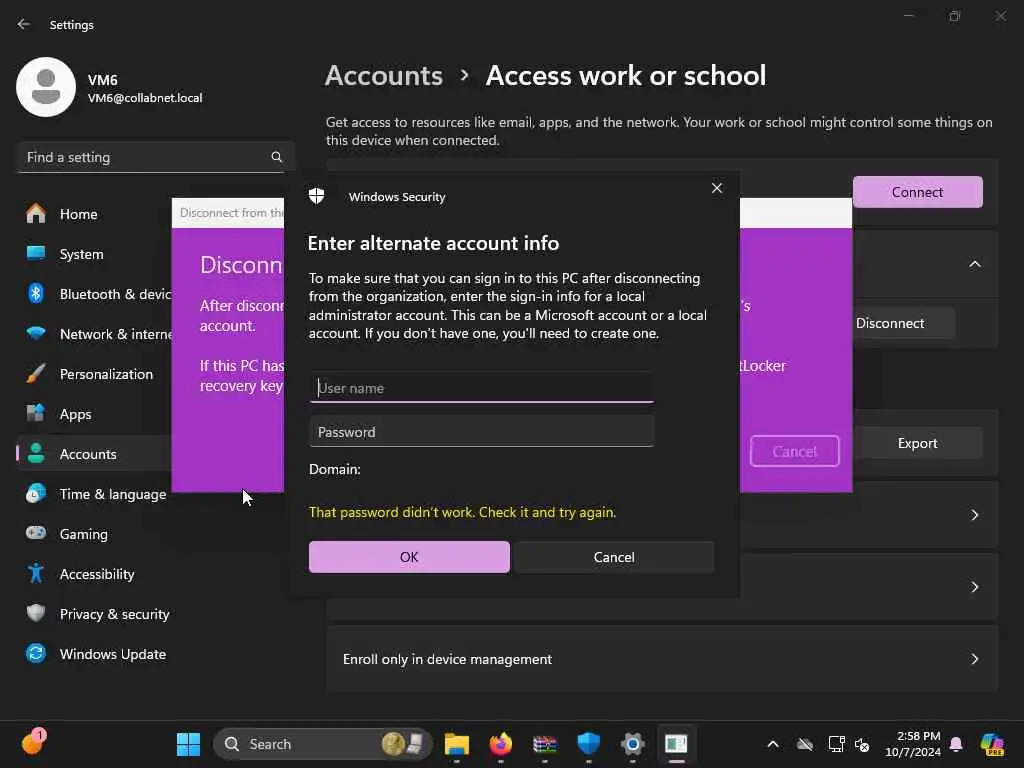Click the muted volume tray icon
The width and height of the screenshot is (1024, 768).
[x=862, y=744]
